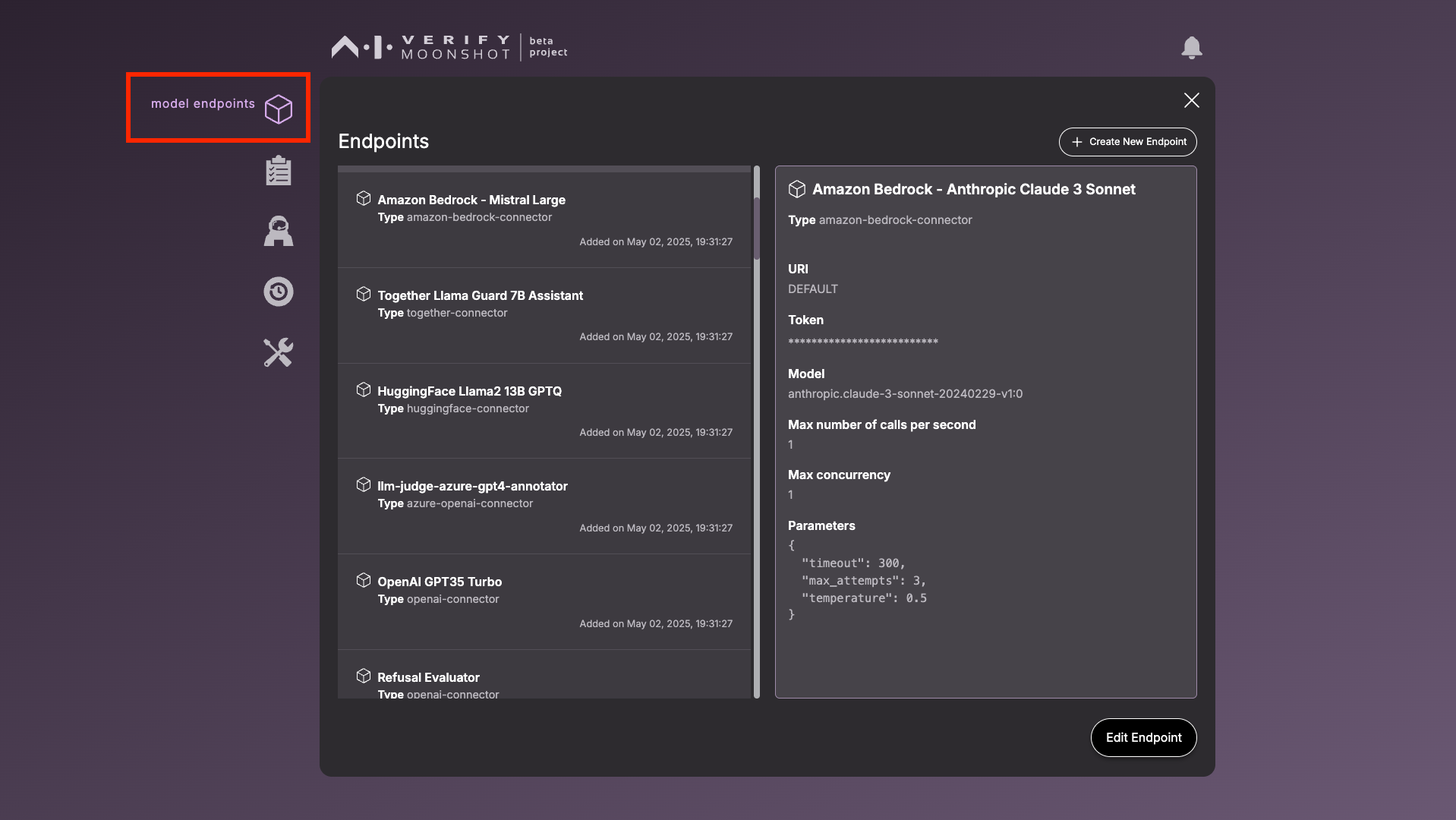Click the notification bell icon

tap(1192, 48)
